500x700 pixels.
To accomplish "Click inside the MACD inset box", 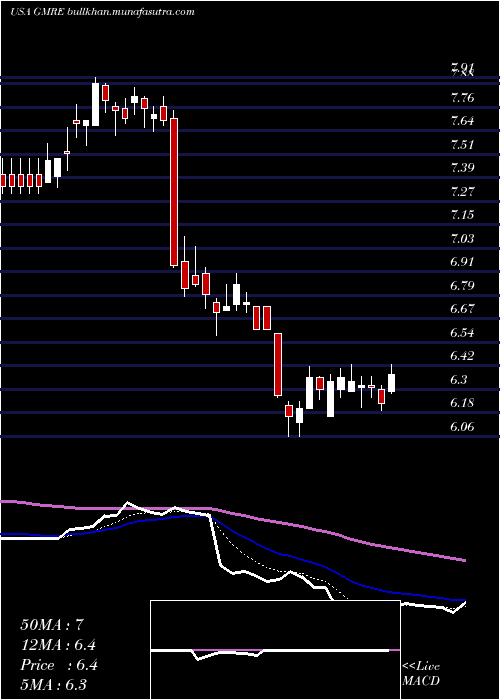I will (x=275, y=650).
